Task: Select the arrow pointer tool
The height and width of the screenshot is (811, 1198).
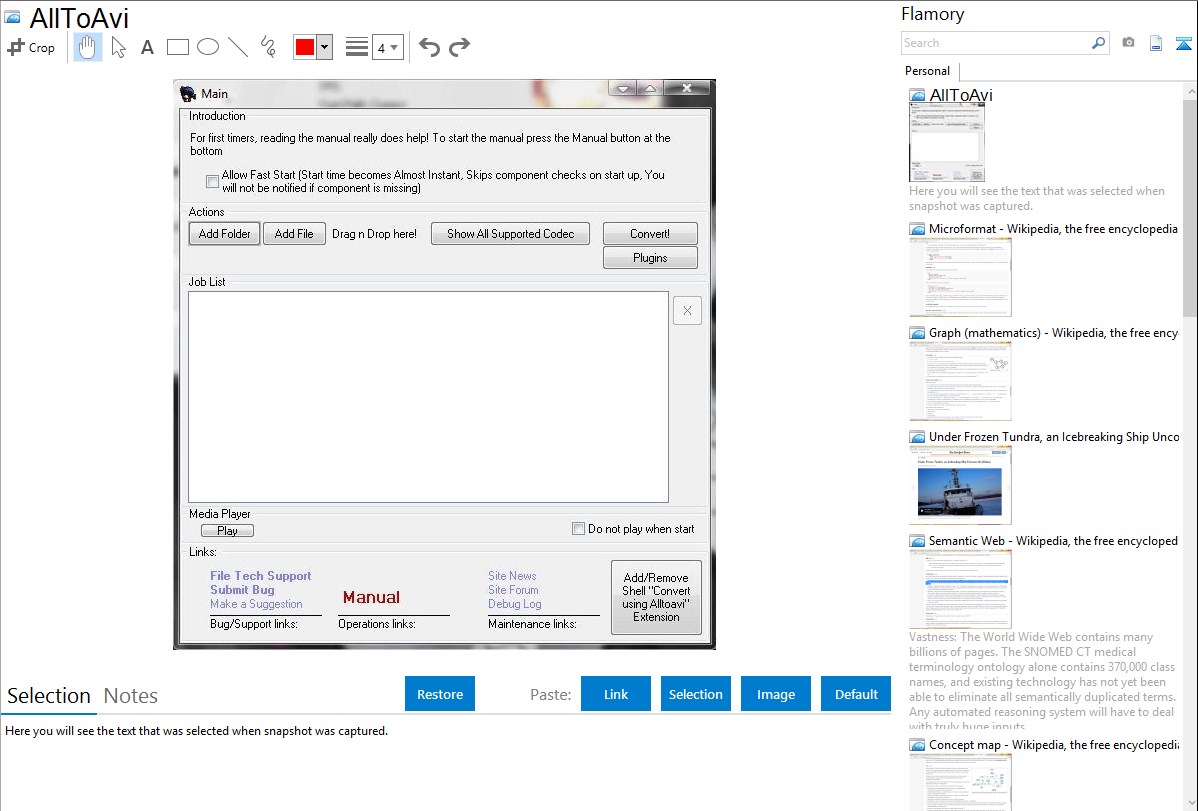Action: pos(118,47)
